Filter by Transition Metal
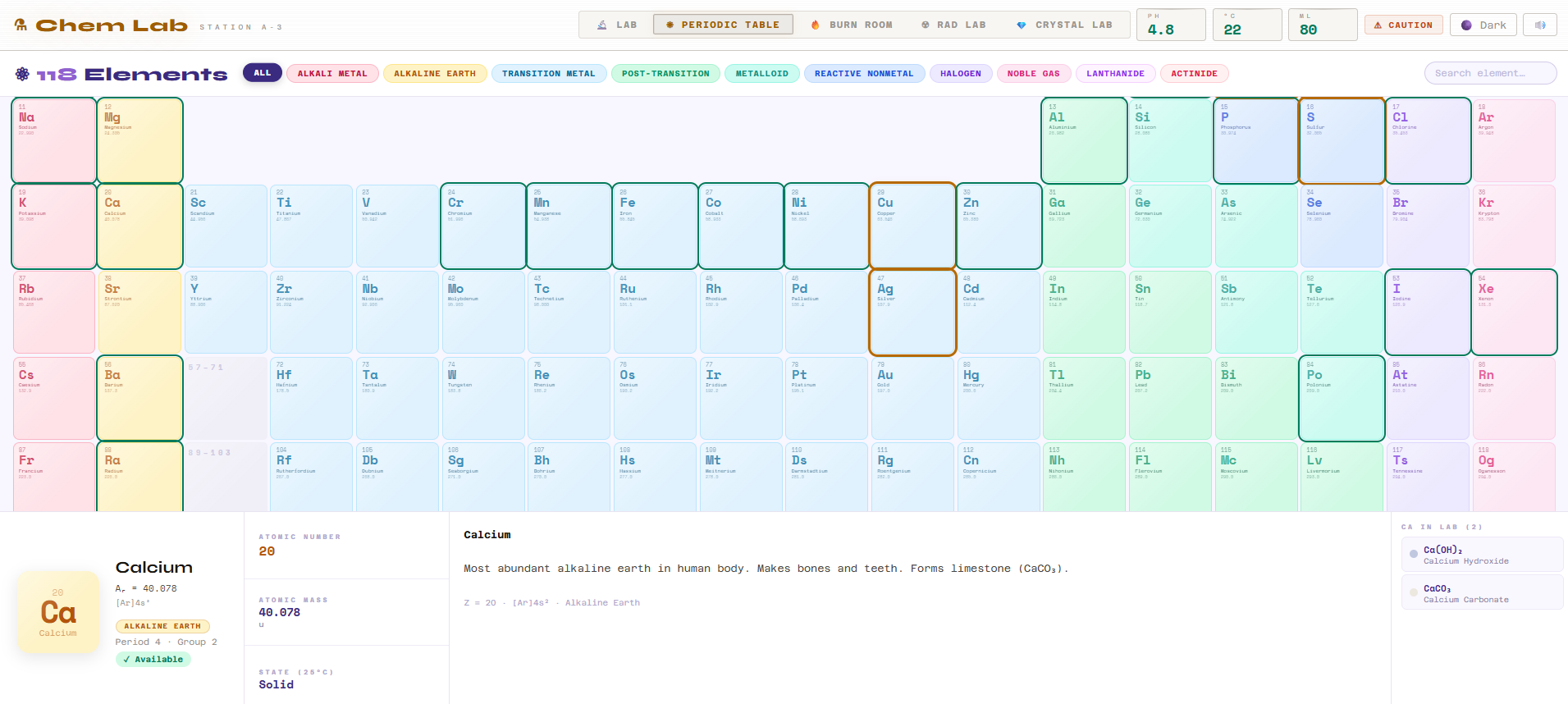1568x704 pixels. pos(549,73)
